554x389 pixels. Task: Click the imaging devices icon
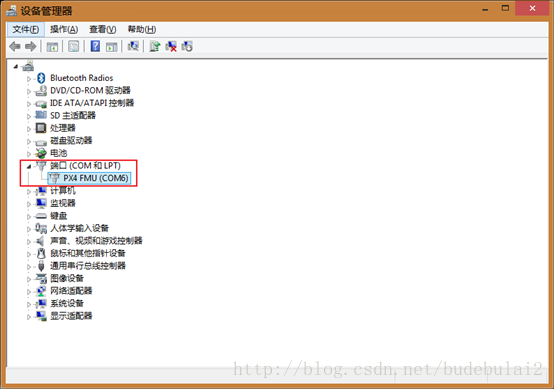(x=41, y=278)
